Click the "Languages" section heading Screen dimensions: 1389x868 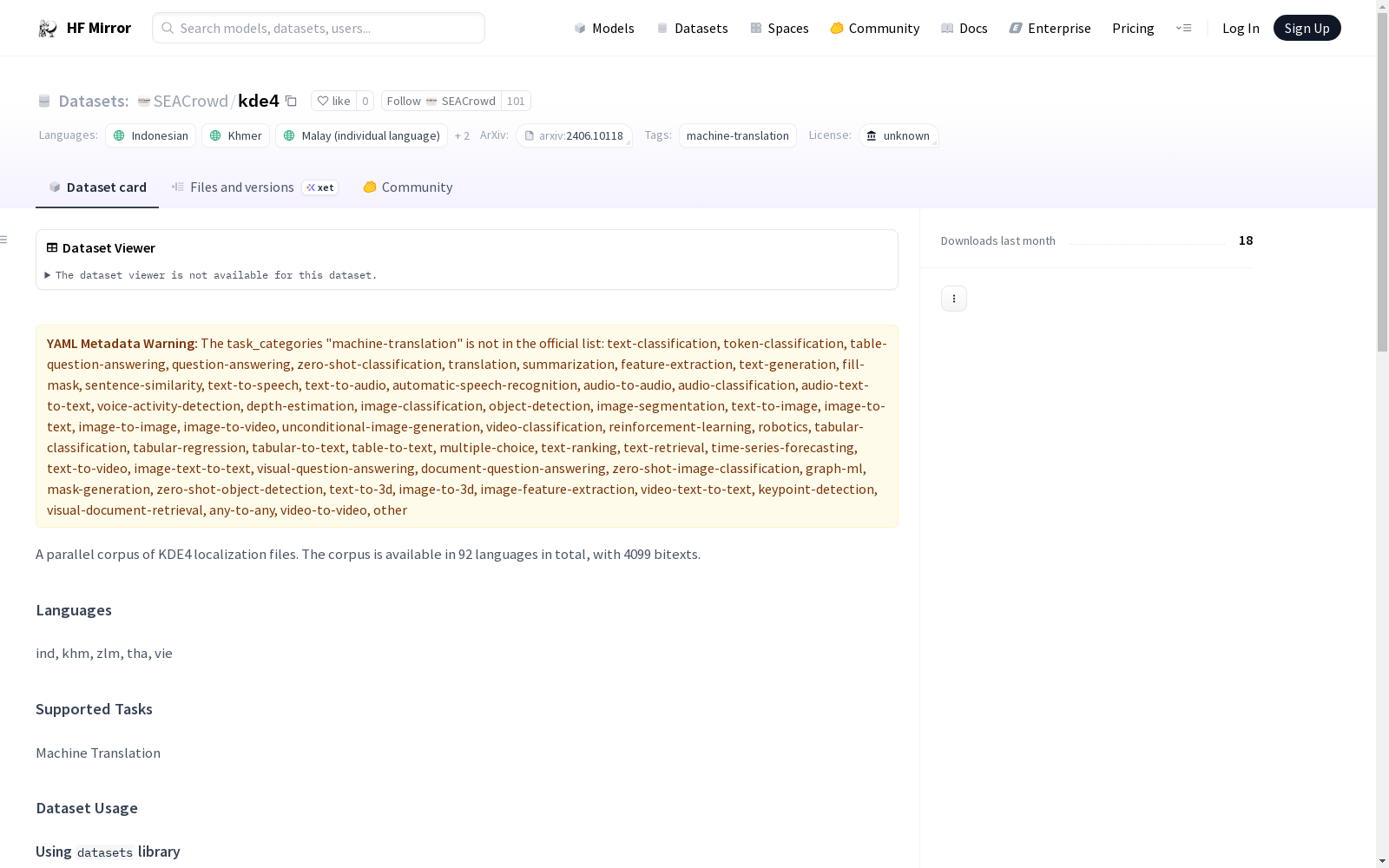74,610
